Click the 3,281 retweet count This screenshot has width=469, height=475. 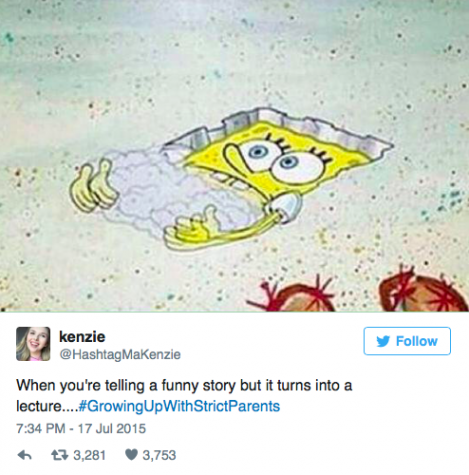click(89, 455)
